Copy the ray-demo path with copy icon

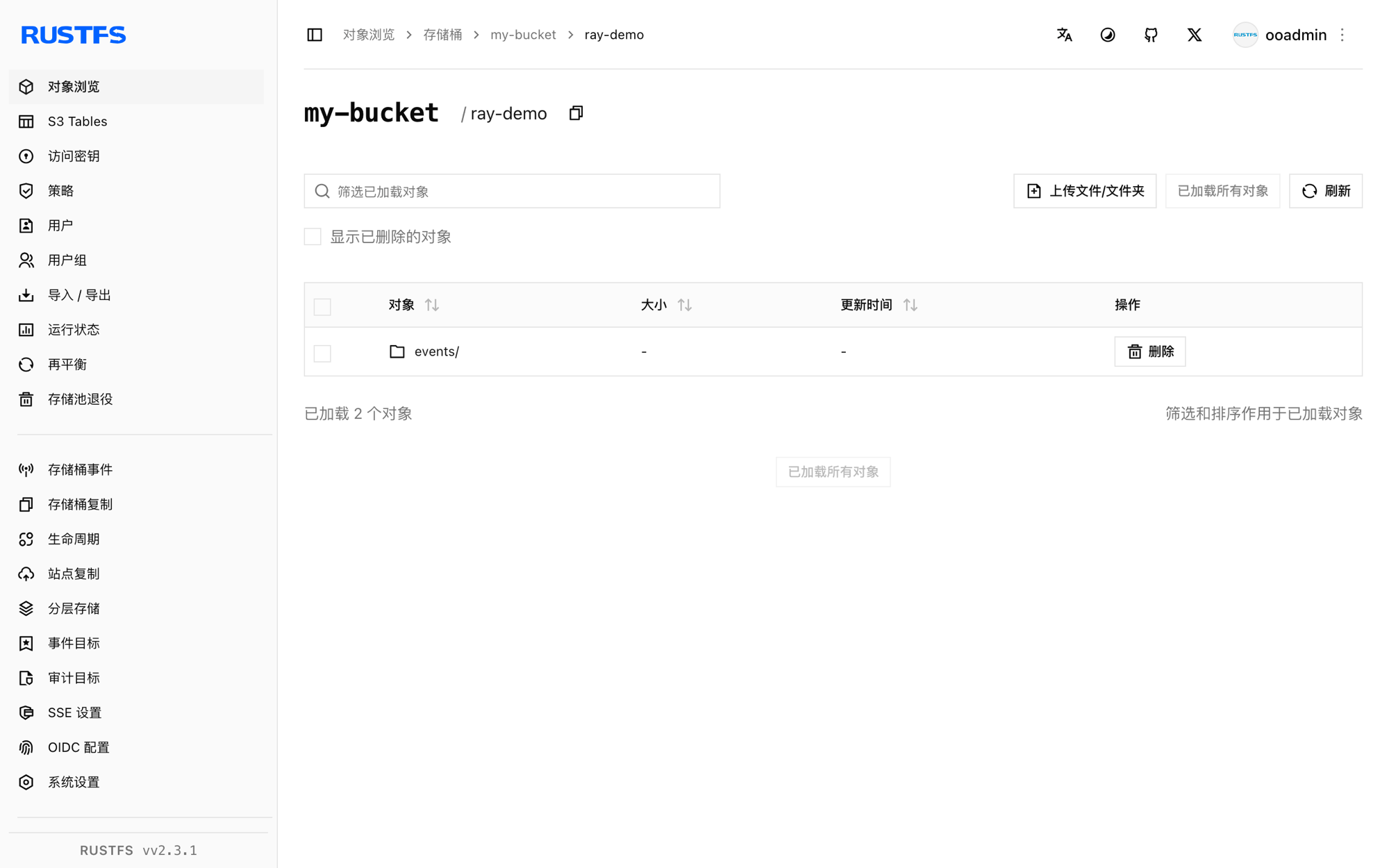point(576,113)
